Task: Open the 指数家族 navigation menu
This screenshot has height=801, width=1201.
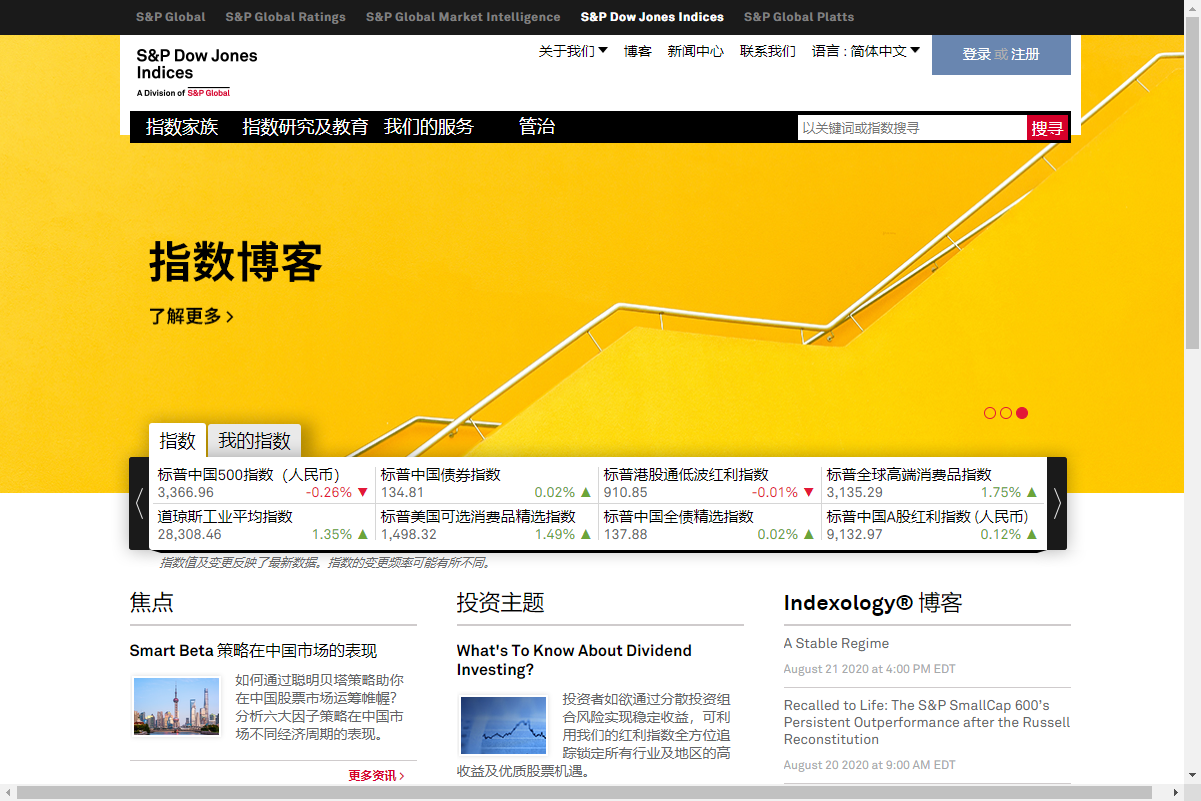Action: 182,127
